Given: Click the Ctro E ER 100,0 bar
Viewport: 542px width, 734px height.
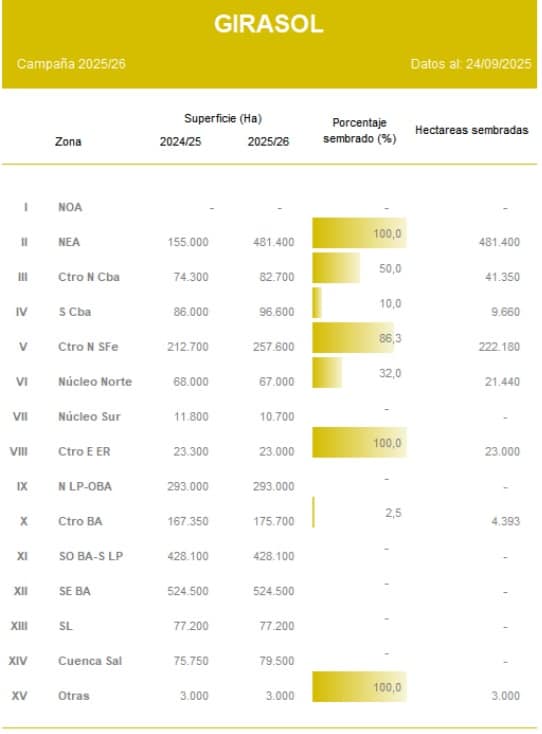Looking at the screenshot, I should click(359, 442).
